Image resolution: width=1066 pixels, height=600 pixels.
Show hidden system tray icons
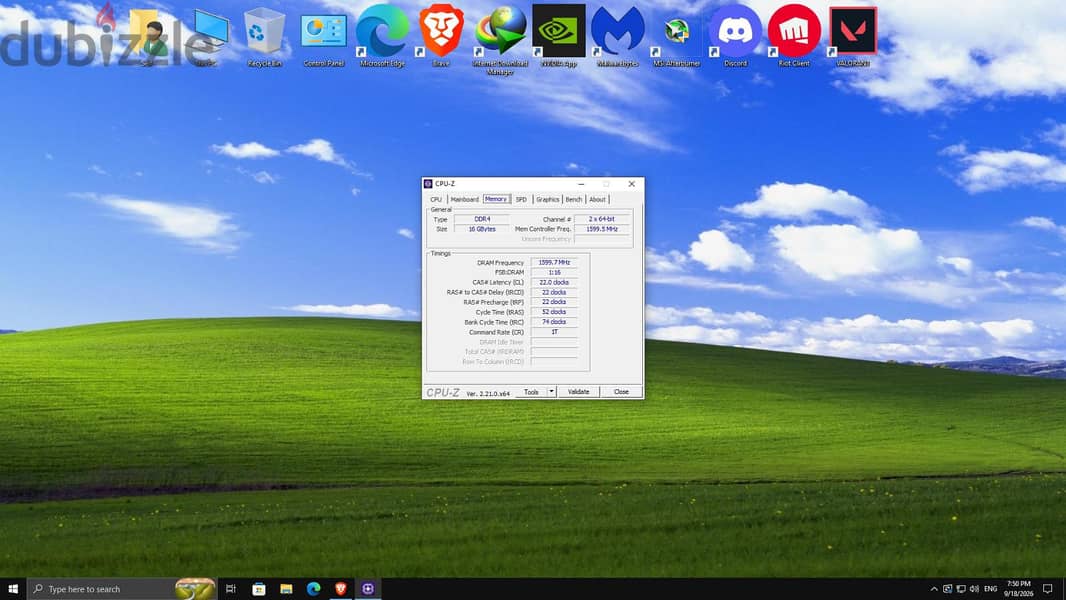point(934,588)
